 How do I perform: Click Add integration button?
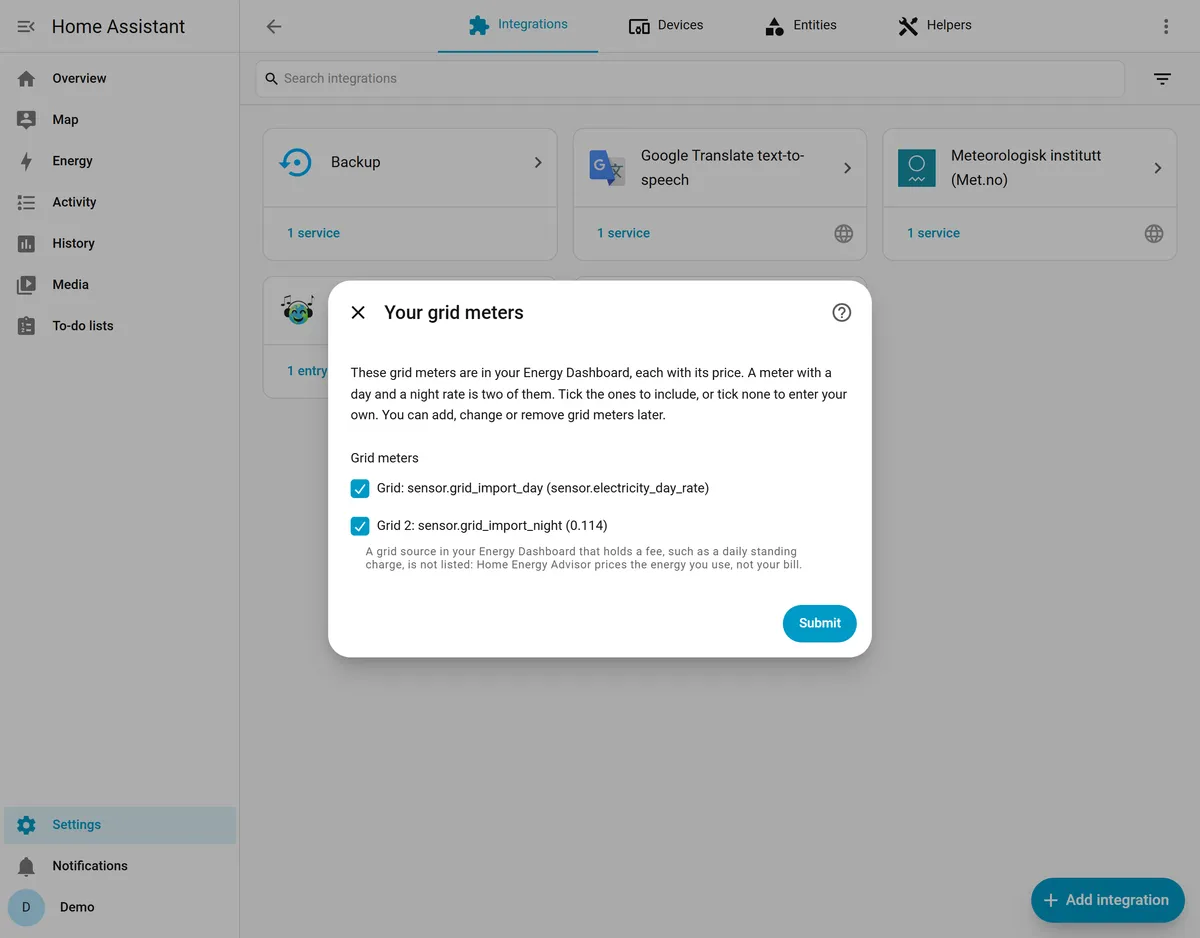[x=1108, y=900]
